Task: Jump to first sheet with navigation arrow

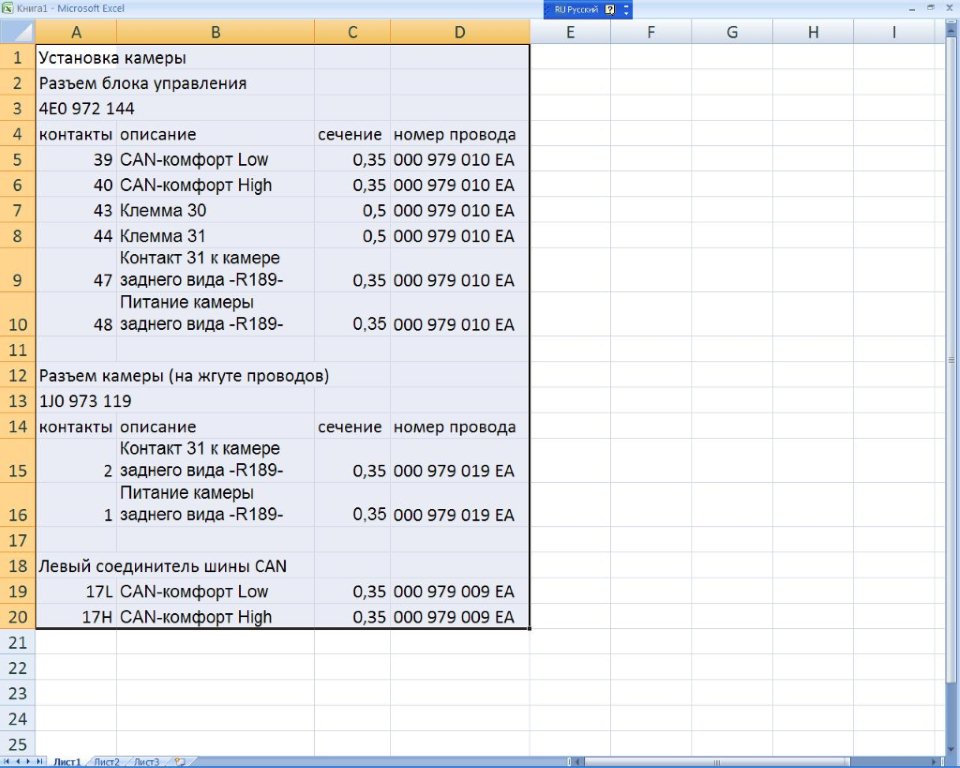Action: click(7, 762)
